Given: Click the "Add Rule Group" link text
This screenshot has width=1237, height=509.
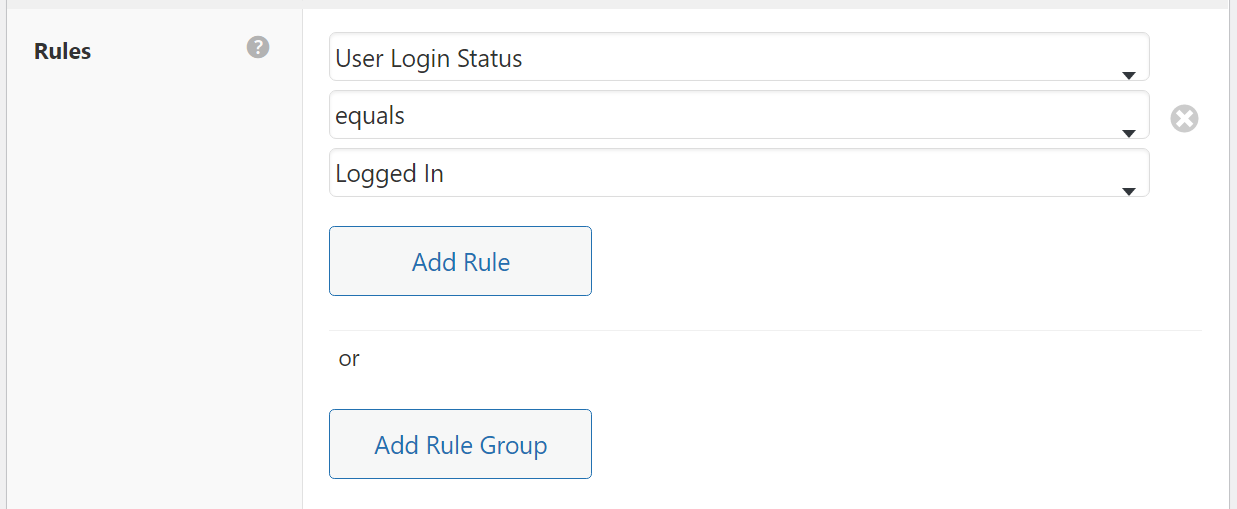Looking at the screenshot, I should 461,445.
